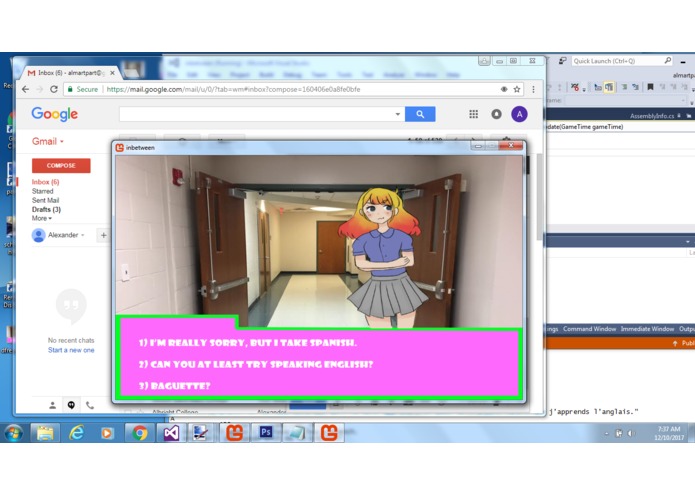This screenshot has height=494, width=695.
Task: Open the Windows Start button
Action: 14,432
